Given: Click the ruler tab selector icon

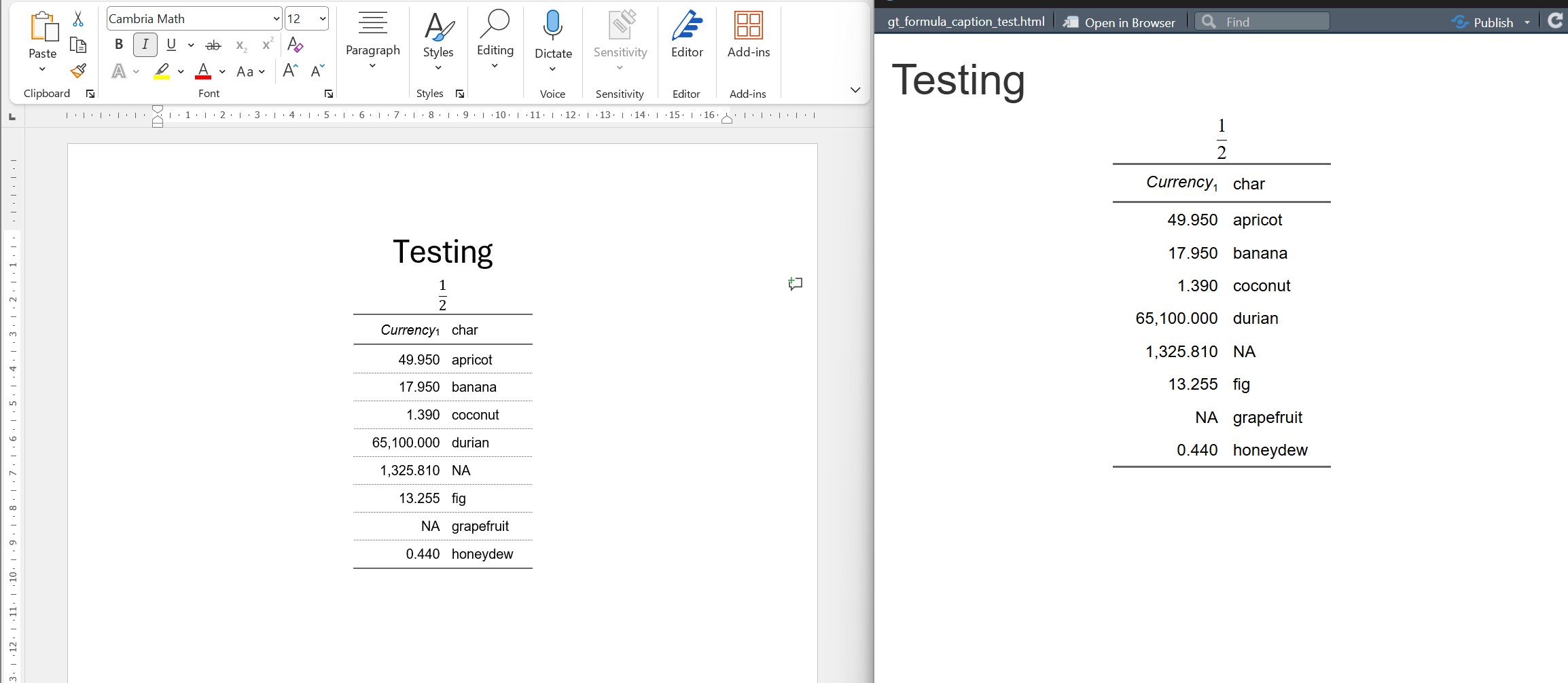Looking at the screenshot, I should pyautogui.click(x=12, y=117).
